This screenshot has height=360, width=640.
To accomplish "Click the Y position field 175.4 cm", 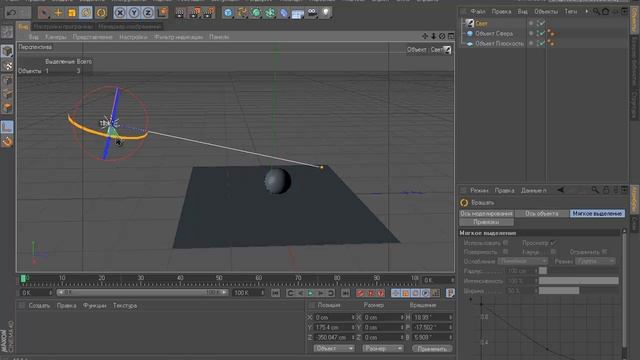I will pyautogui.click(x=334, y=327).
